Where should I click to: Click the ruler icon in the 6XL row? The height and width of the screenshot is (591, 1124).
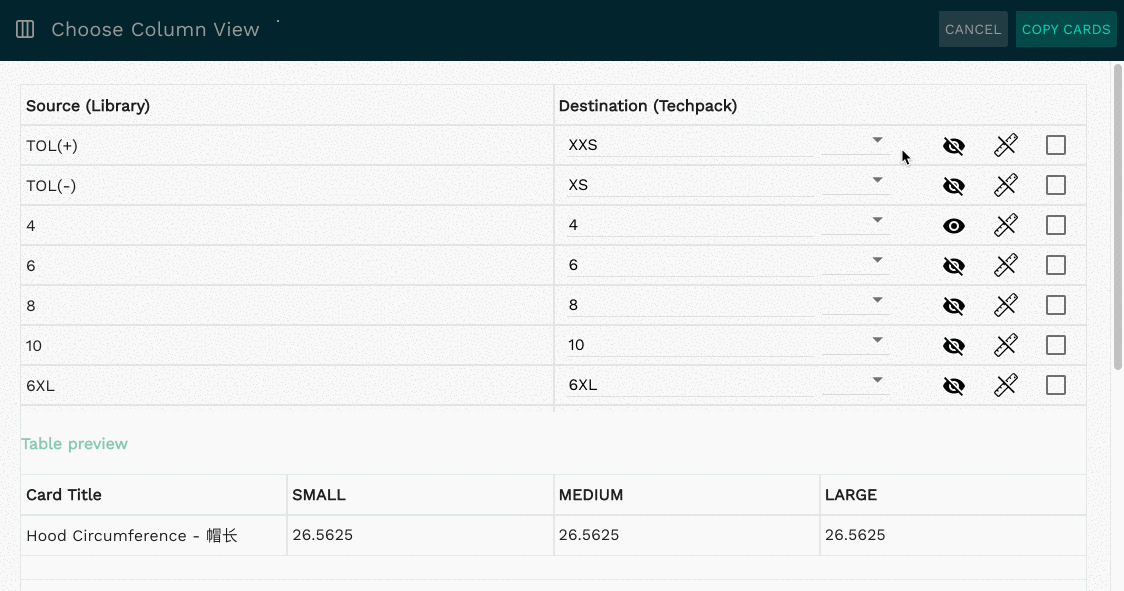[x=1006, y=386]
